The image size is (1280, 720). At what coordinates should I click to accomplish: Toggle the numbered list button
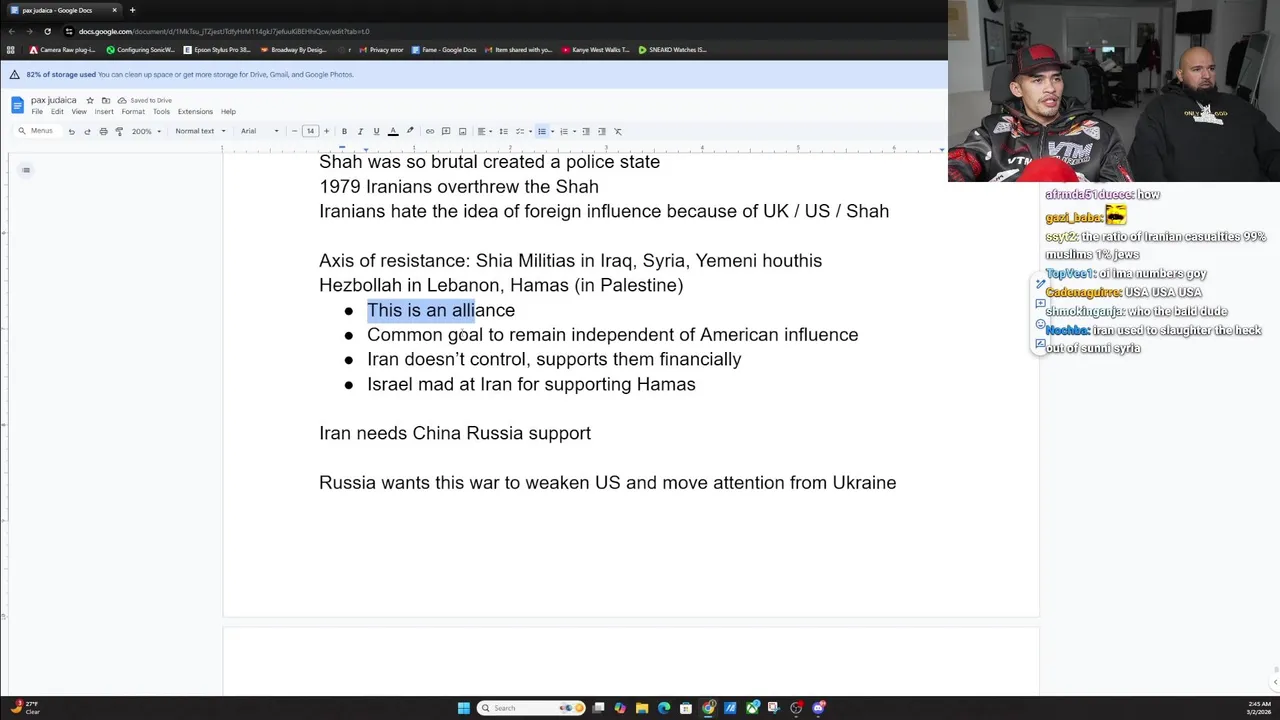pos(563,131)
